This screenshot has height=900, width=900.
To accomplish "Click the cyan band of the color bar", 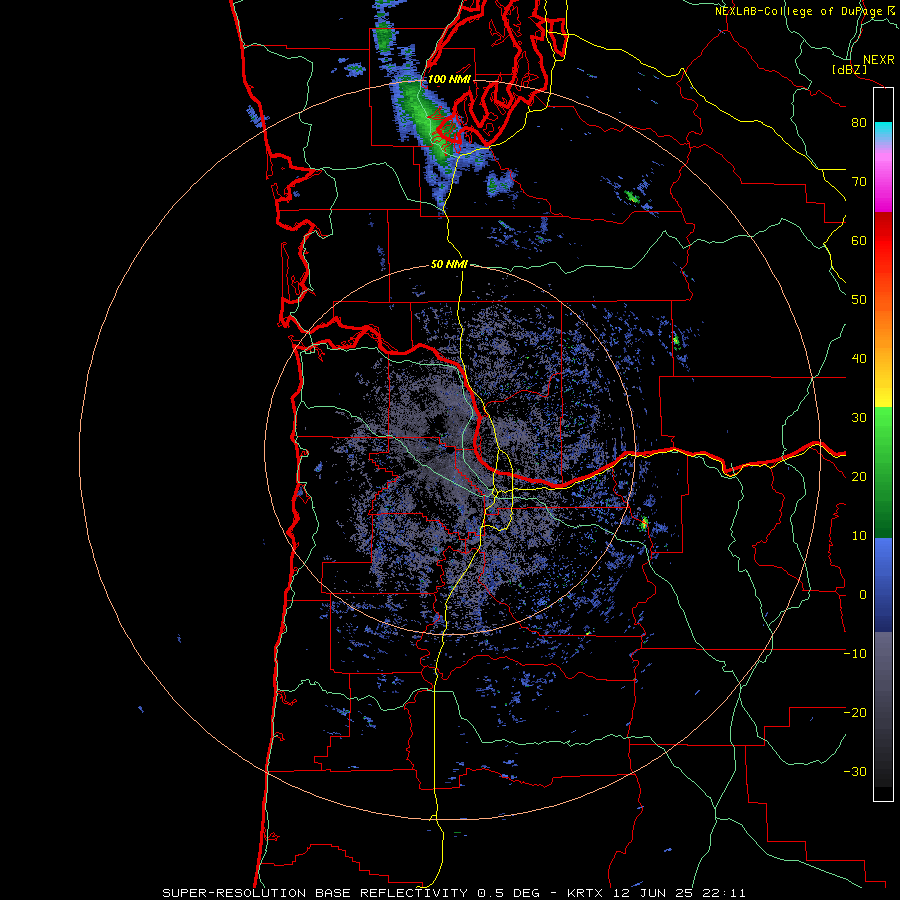I will tap(883, 131).
